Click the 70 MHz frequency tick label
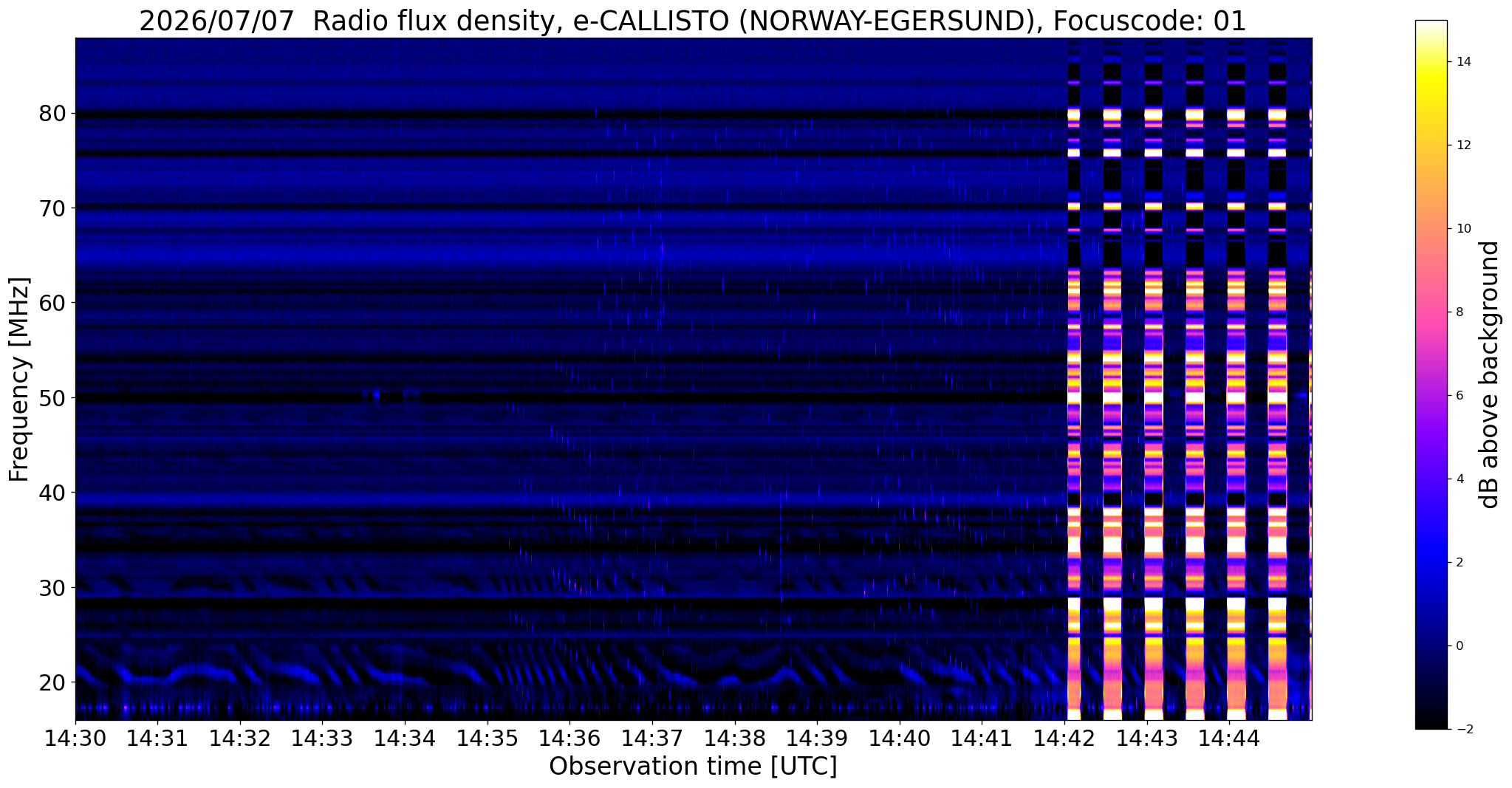The image size is (1512, 788). (x=52, y=208)
